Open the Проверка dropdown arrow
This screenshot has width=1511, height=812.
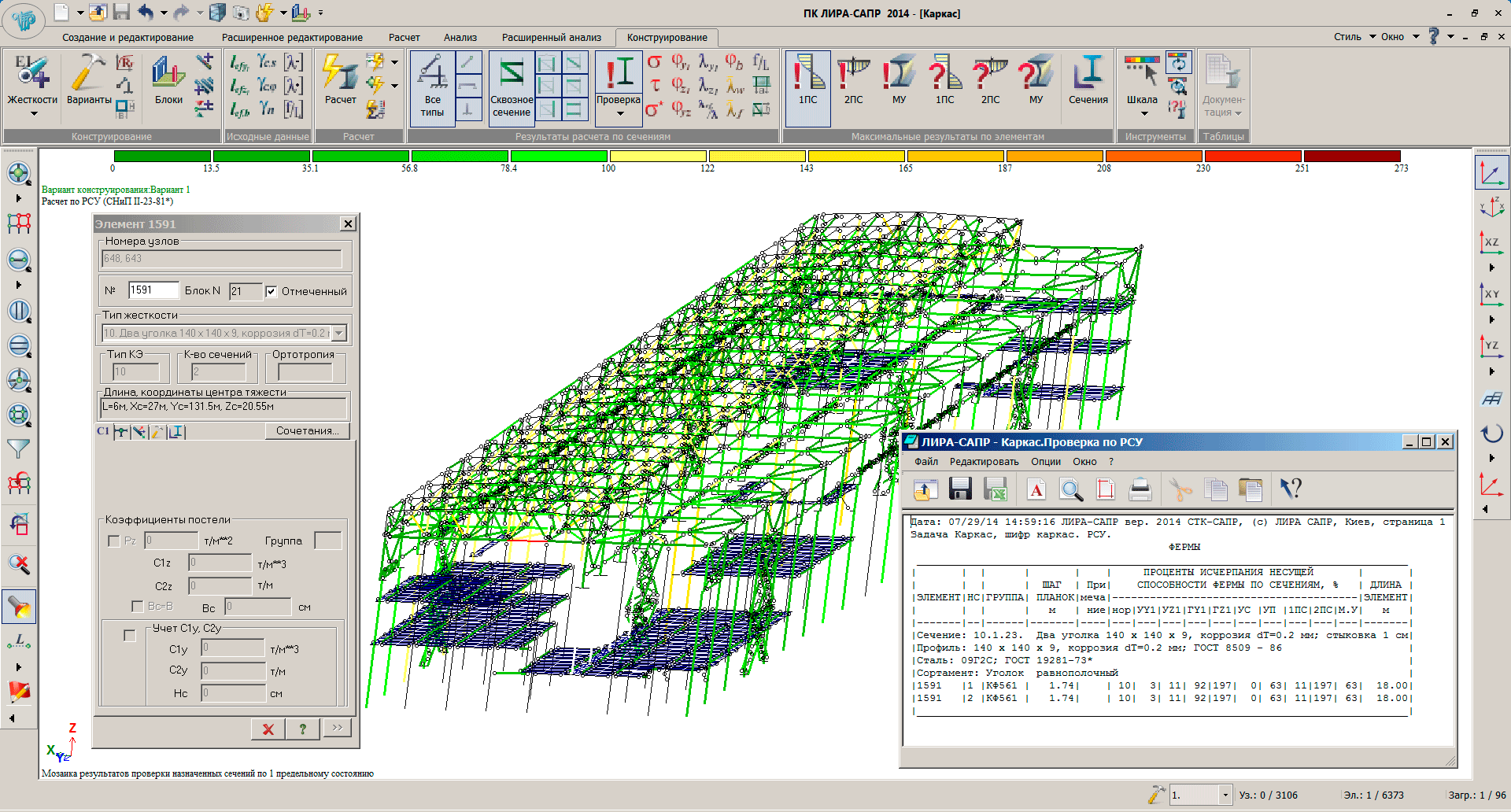pyautogui.click(x=619, y=114)
